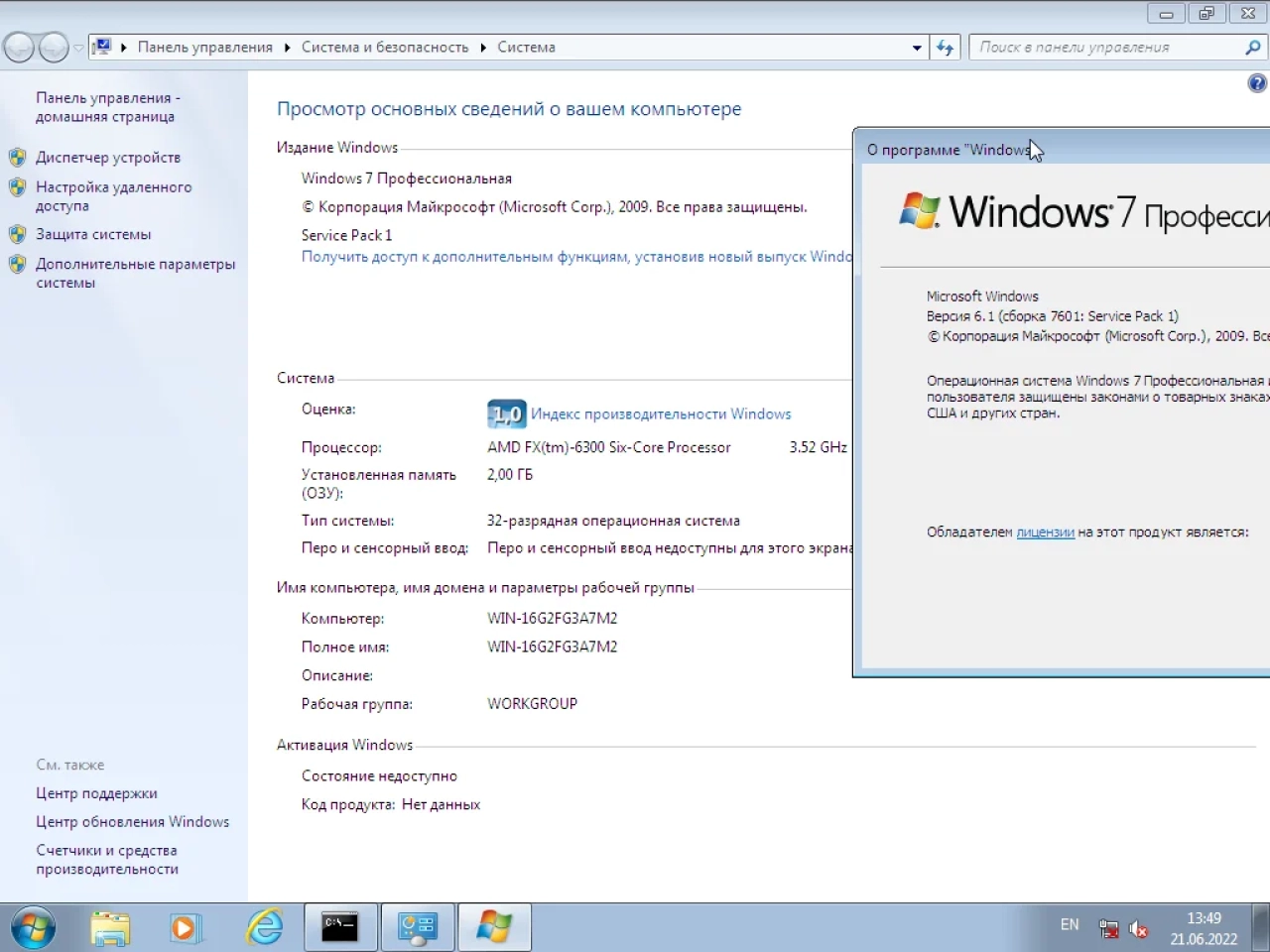Open Защита системы link
Screen dimensions: 1270x952
click(93, 234)
